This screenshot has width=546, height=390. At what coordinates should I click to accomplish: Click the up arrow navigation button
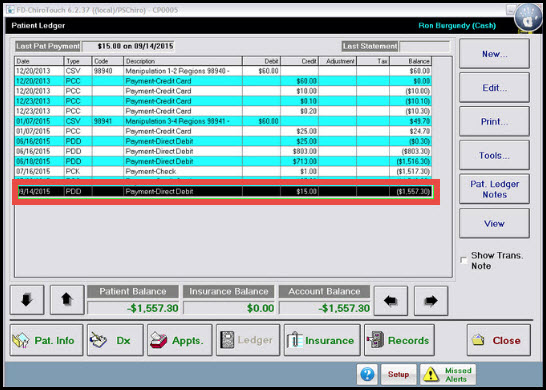pyautogui.click(x=67, y=300)
